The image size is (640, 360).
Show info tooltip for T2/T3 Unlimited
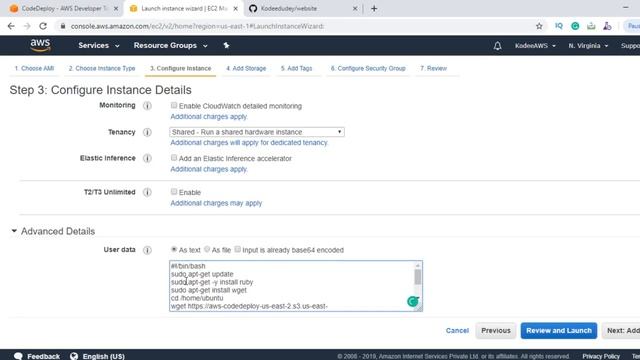point(147,192)
